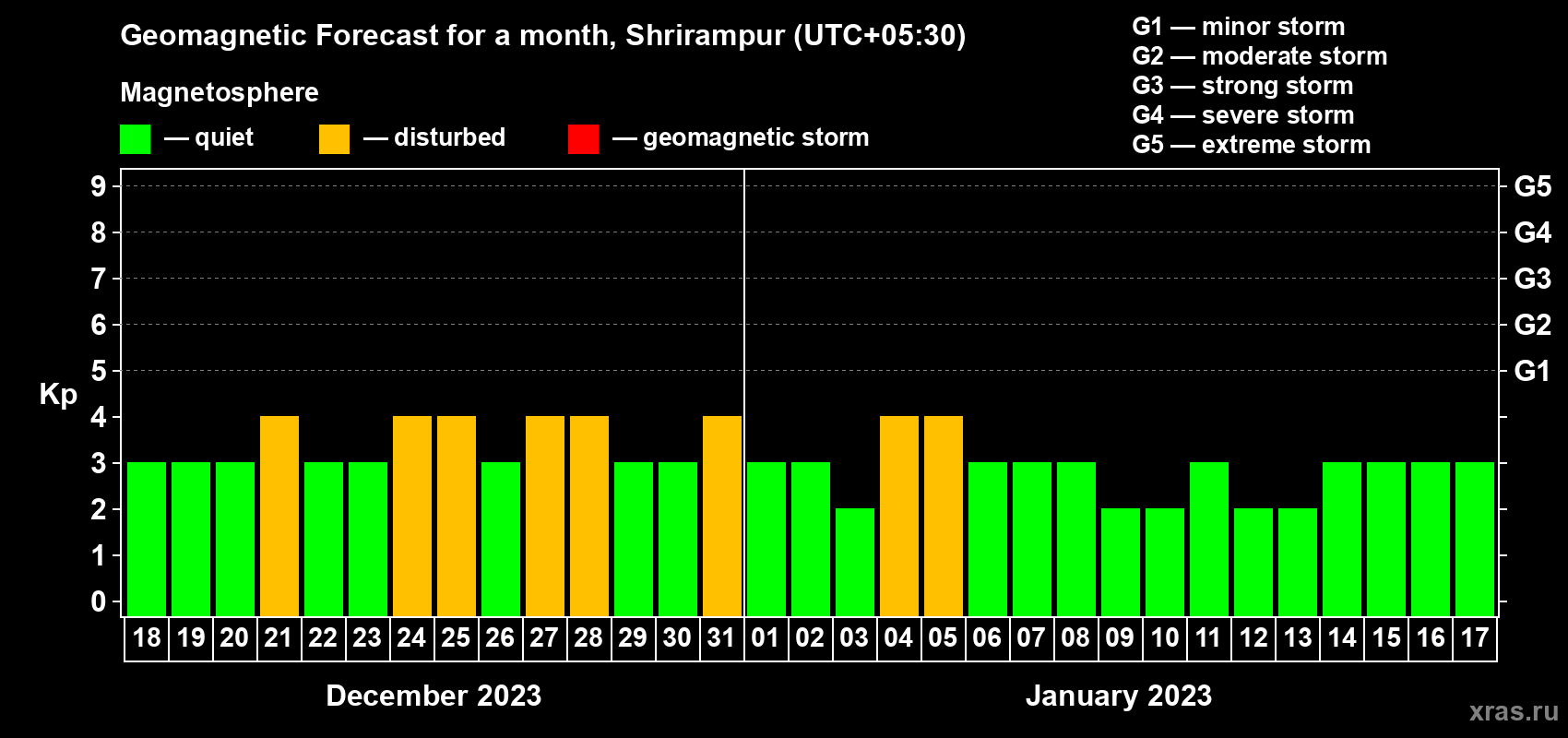Click the red geomagnetic storm legend swatch

coord(583,139)
